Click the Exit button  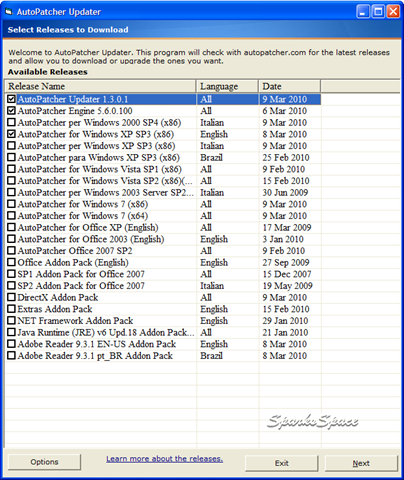(x=282, y=463)
